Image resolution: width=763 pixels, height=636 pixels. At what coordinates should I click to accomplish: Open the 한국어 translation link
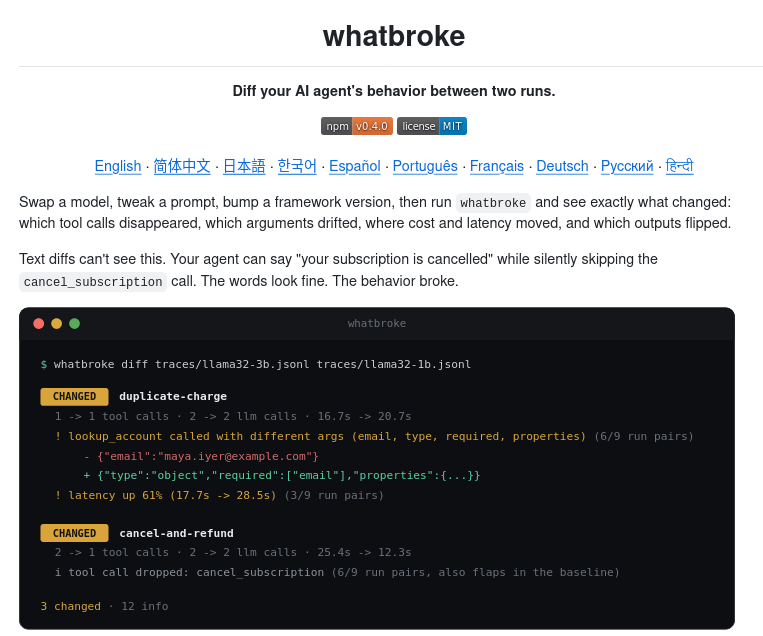pos(297,166)
